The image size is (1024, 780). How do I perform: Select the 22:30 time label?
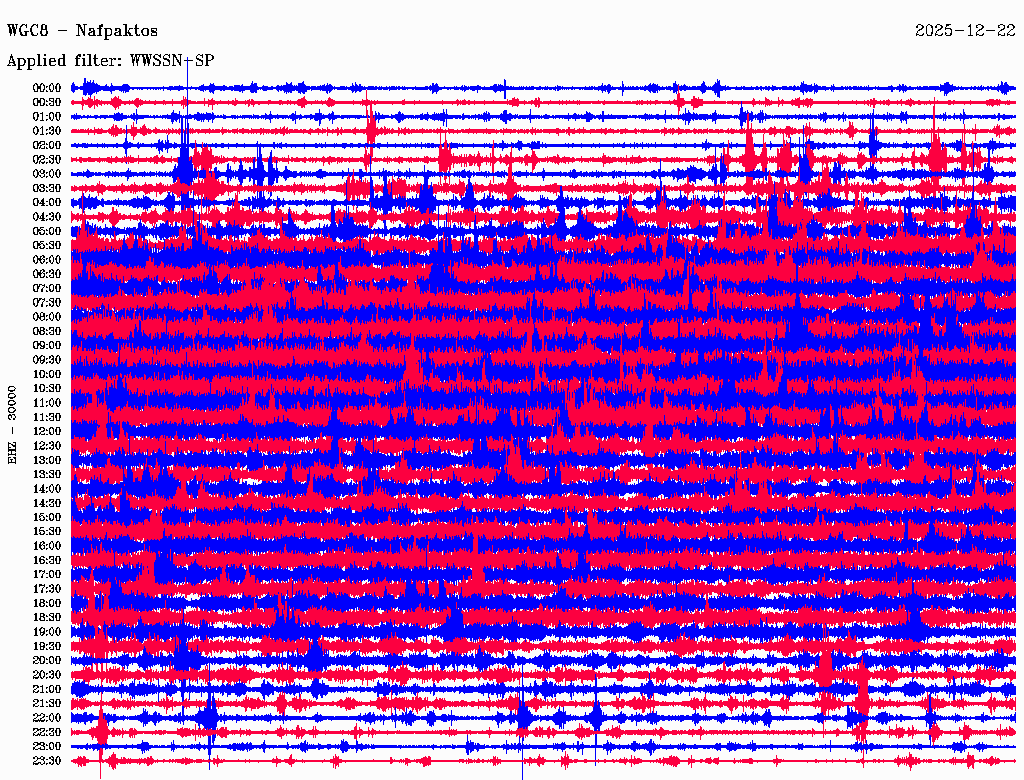tap(47, 732)
